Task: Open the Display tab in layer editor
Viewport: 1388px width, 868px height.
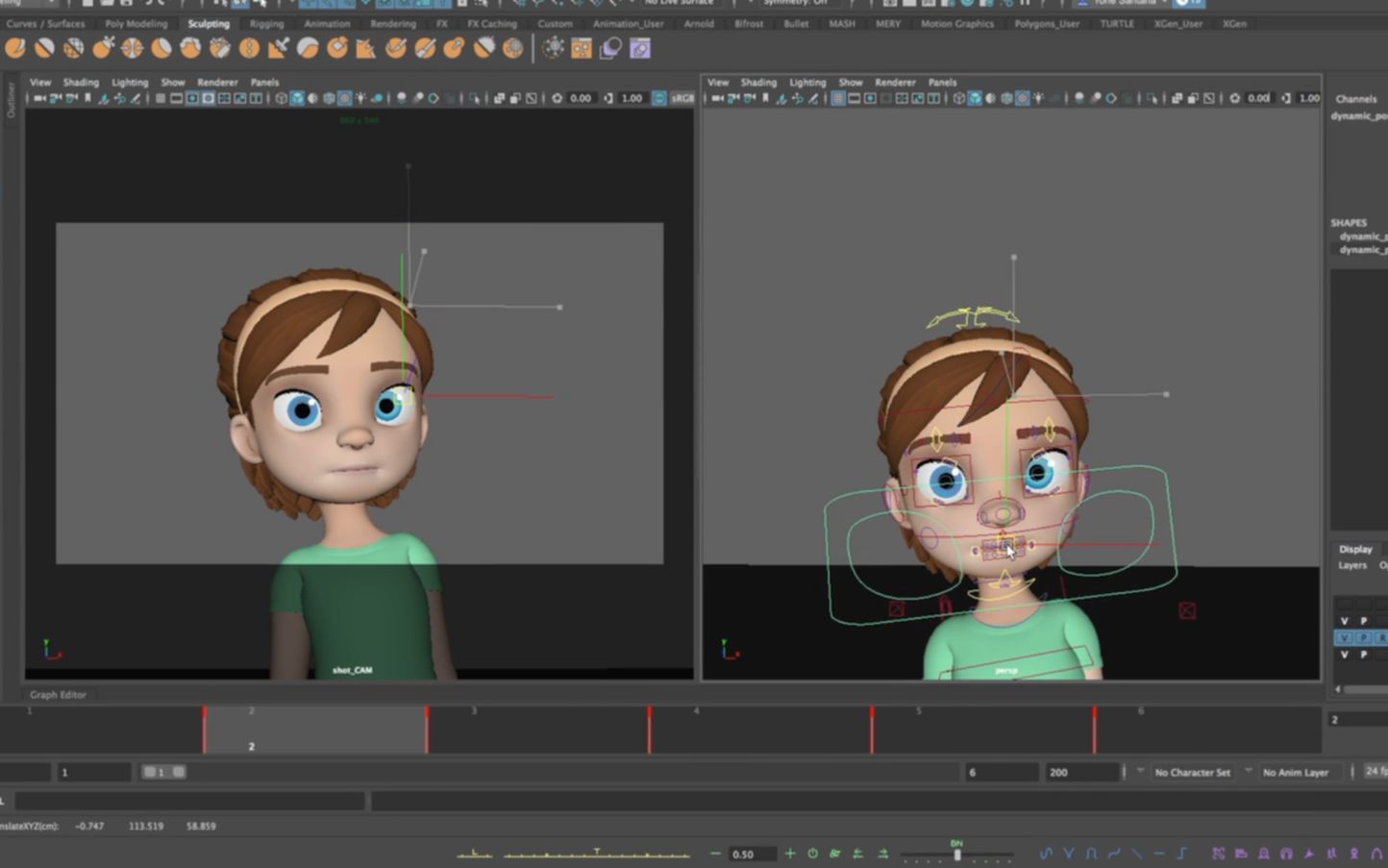Action: click(1355, 549)
